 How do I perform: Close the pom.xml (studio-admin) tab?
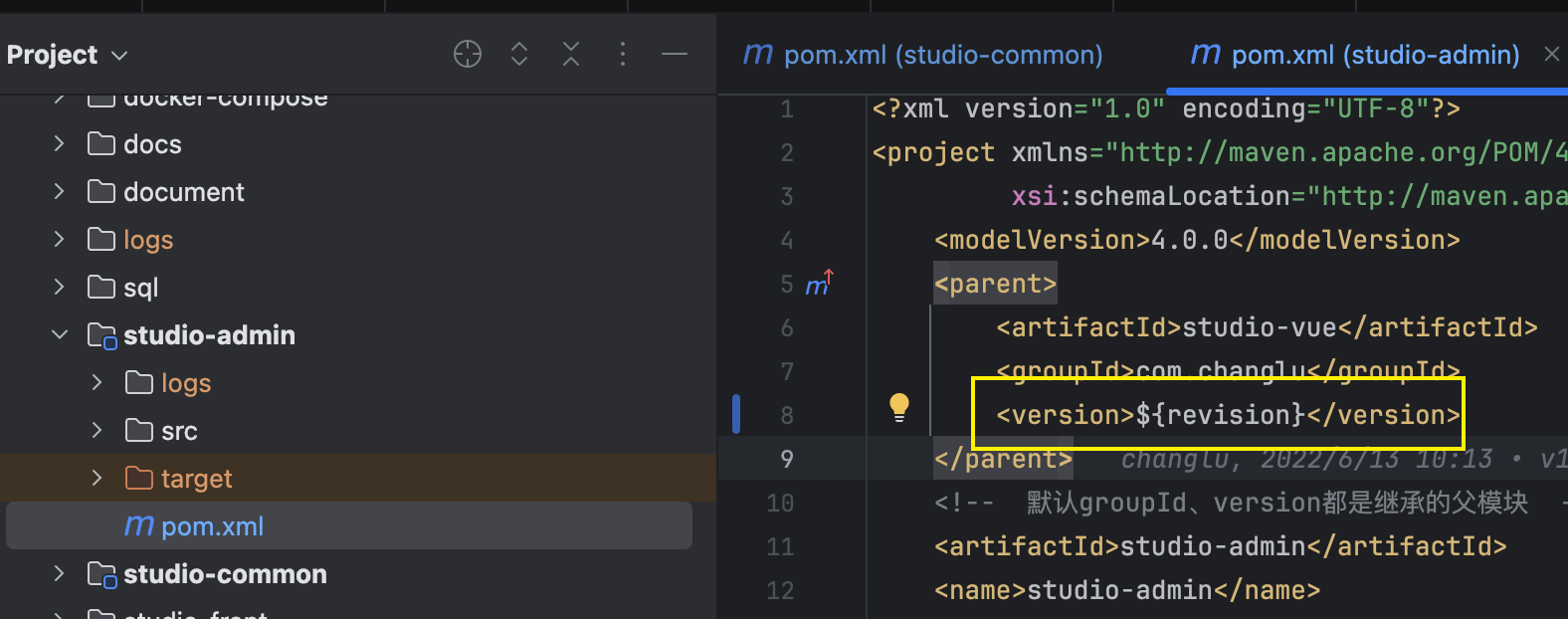[1551, 54]
